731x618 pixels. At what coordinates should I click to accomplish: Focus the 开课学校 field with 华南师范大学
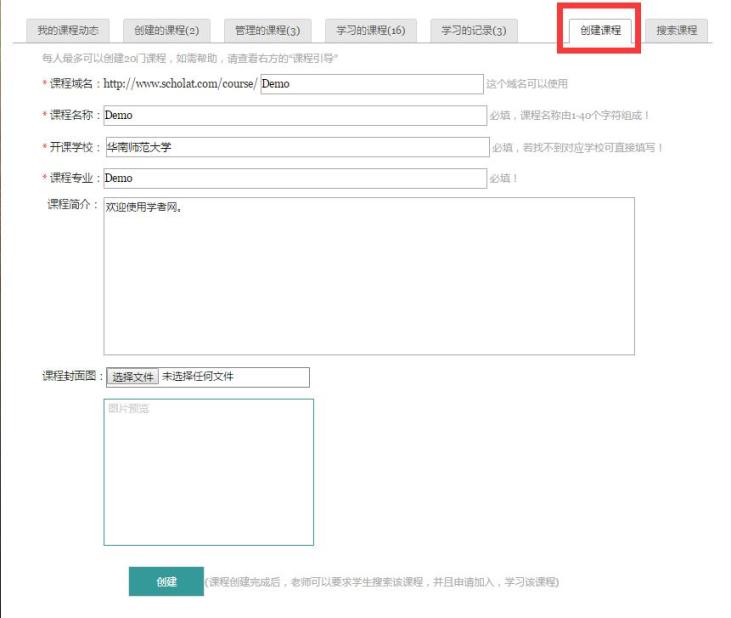(295, 147)
